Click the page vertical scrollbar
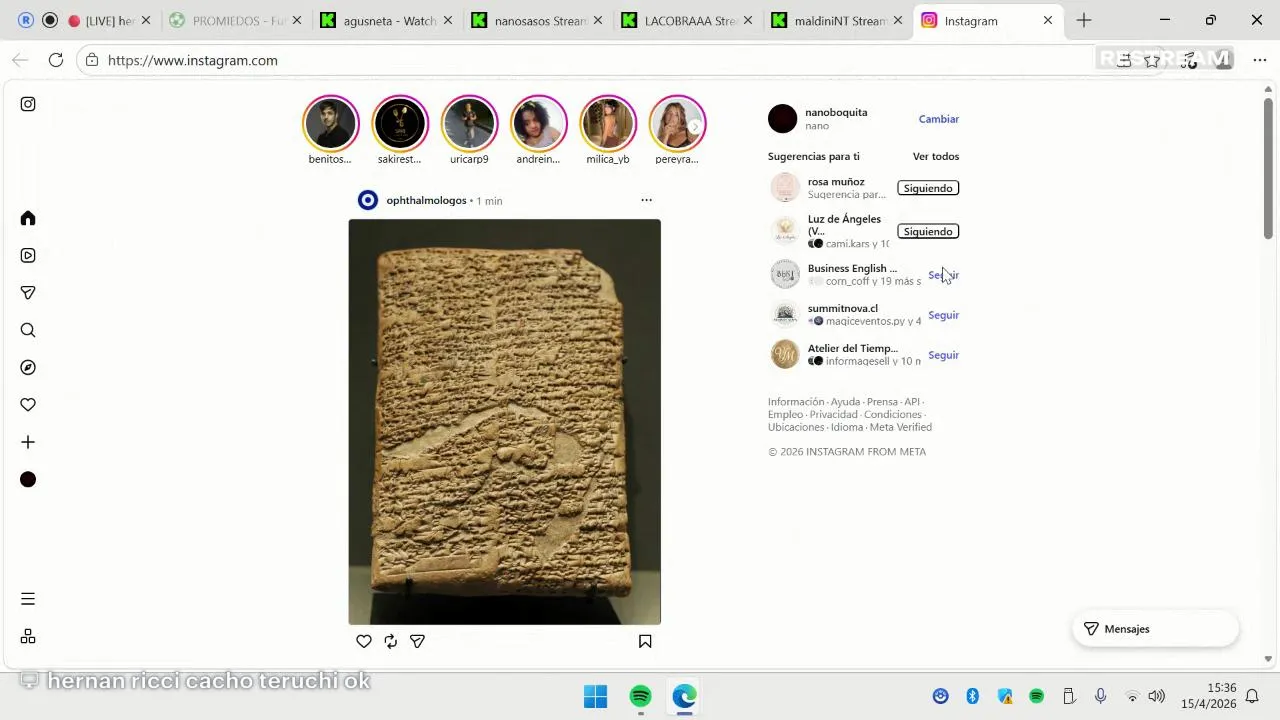Image resolution: width=1280 pixels, height=720 pixels. (1268, 168)
